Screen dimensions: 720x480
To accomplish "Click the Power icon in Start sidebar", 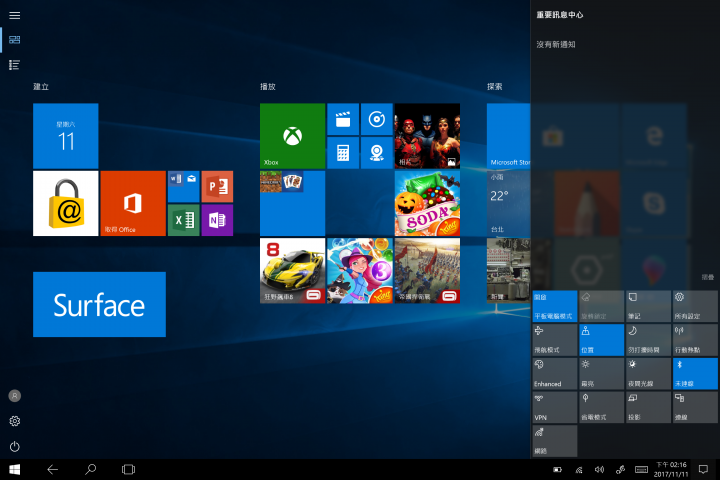I will (x=15, y=446).
